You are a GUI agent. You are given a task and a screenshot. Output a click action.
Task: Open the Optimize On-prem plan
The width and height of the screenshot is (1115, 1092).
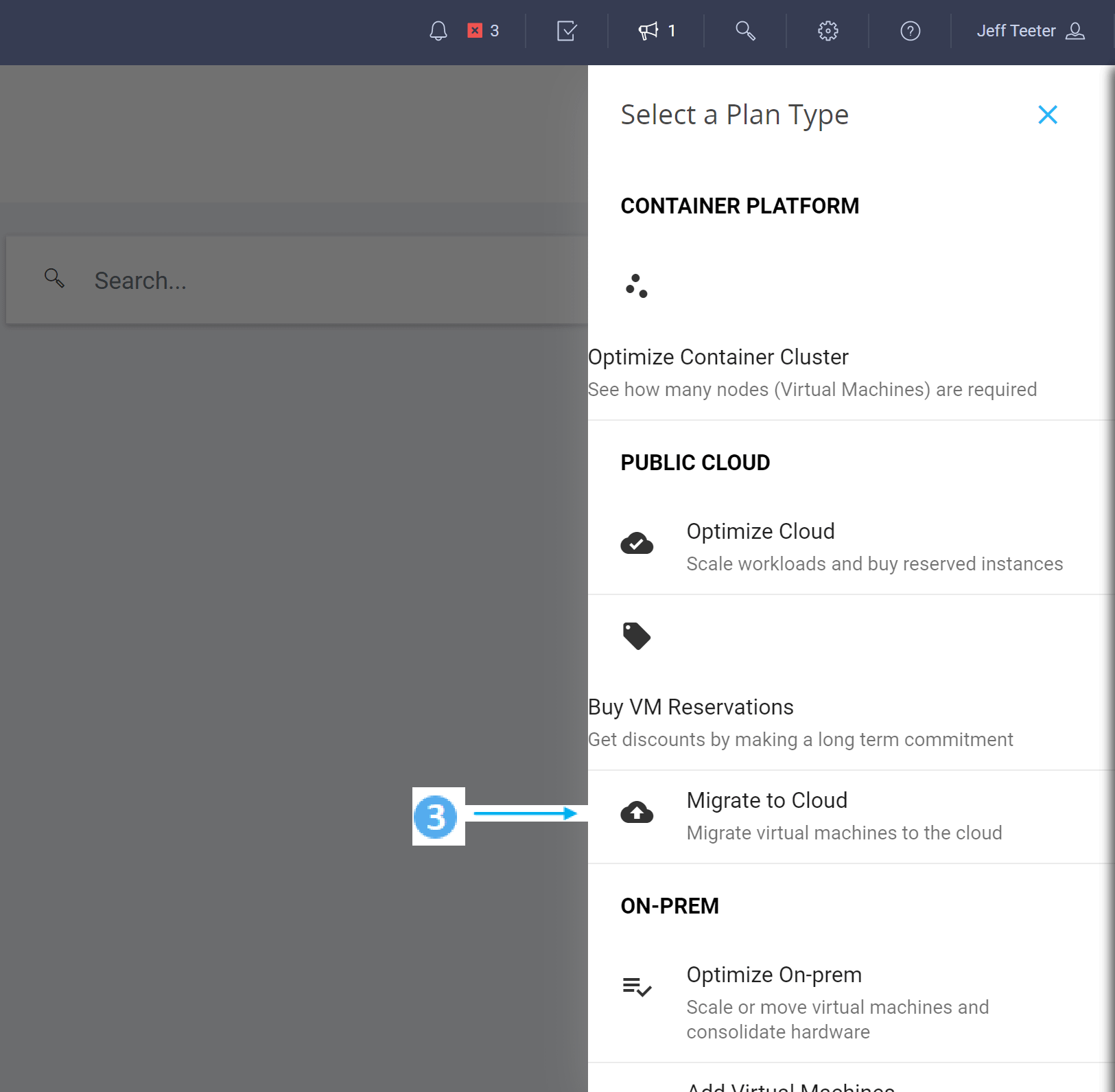pos(774,975)
